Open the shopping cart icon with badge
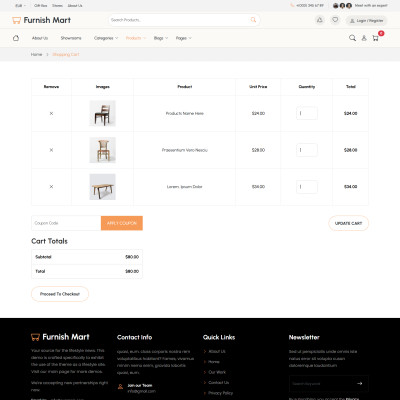Image resolution: width=400 pixels, height=400 pixels. pyautogui.click(x=376, y=38)
